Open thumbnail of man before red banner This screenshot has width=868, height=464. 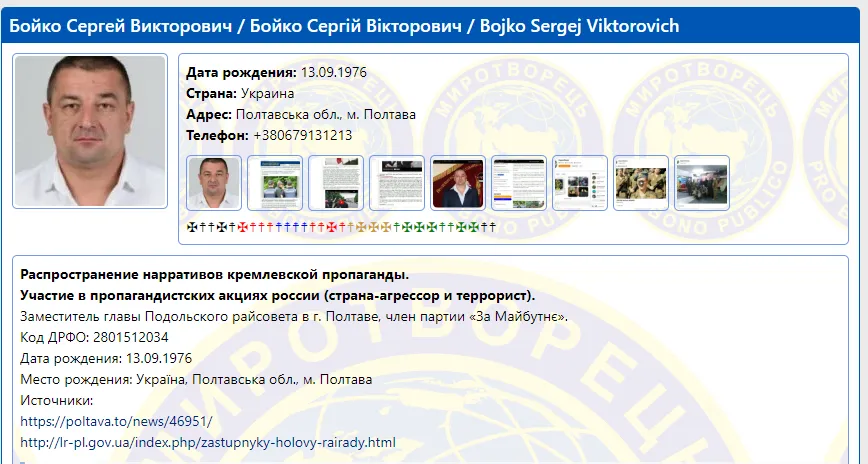click(458, 183)
